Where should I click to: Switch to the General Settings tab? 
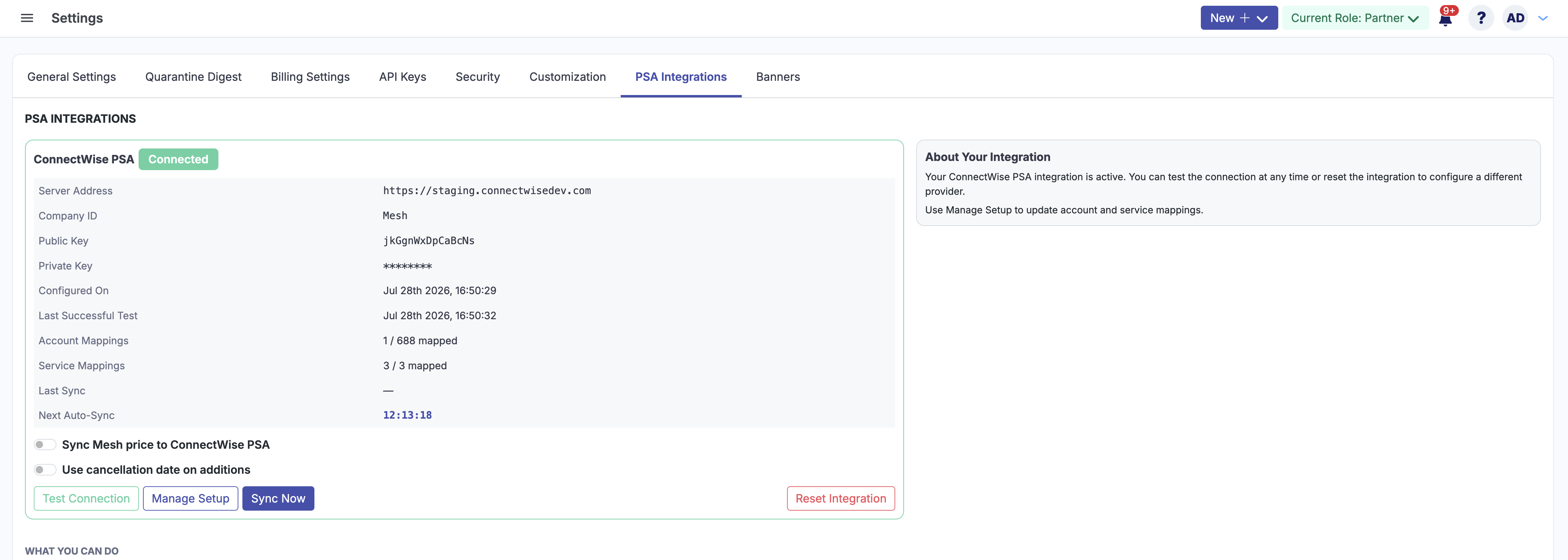[x=71, y=77]
